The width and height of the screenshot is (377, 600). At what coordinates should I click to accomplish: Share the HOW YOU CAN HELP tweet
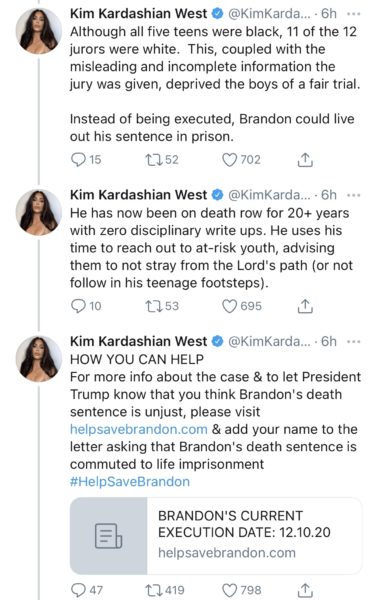(x=305, y=590)
